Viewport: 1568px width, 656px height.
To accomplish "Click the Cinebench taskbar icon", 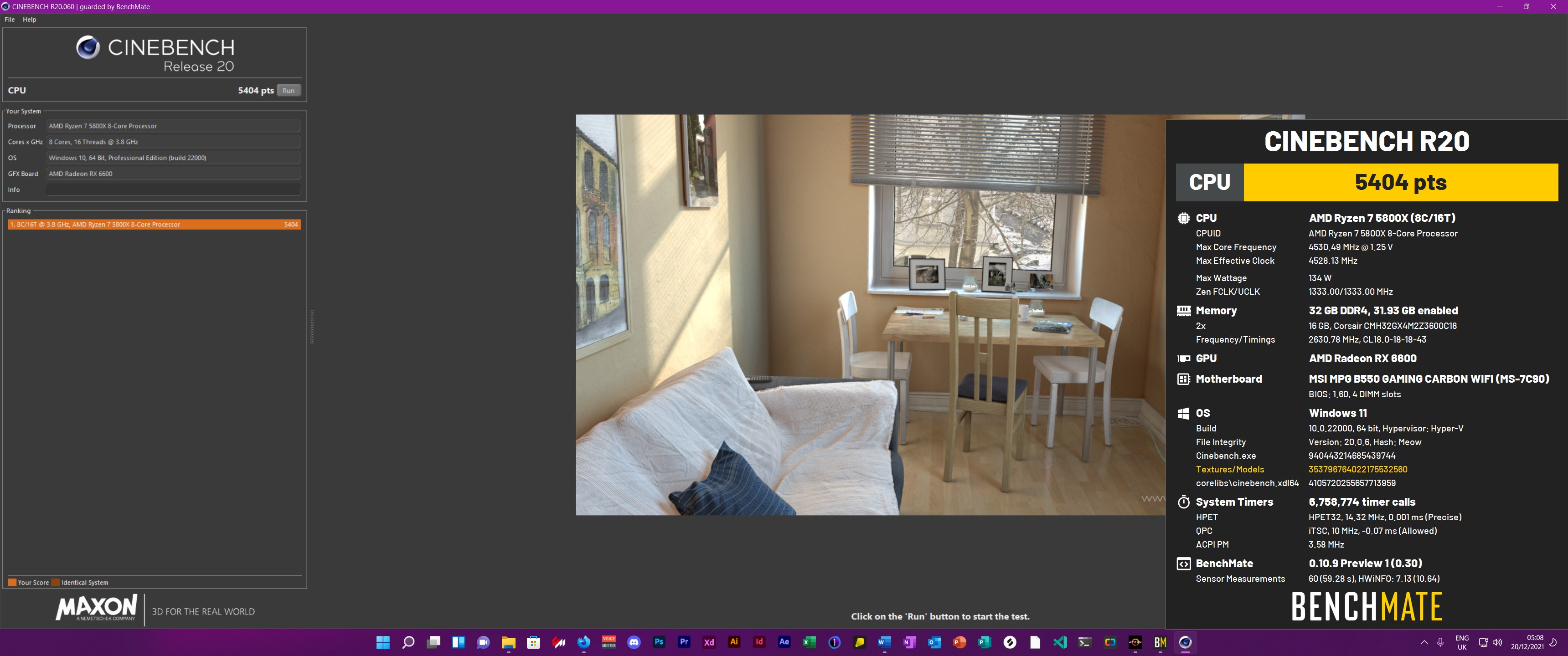I will (x=1185, y=642).
